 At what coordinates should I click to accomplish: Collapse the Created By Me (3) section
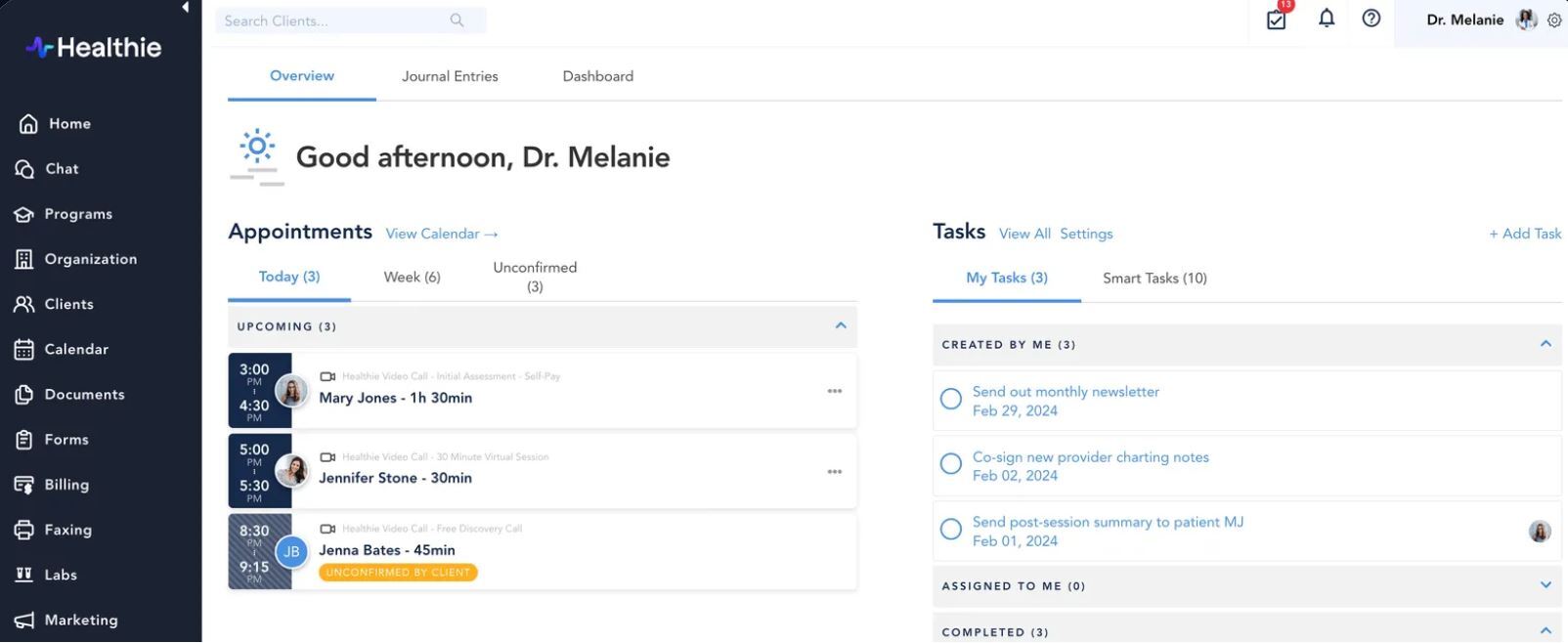[1546, 343]
